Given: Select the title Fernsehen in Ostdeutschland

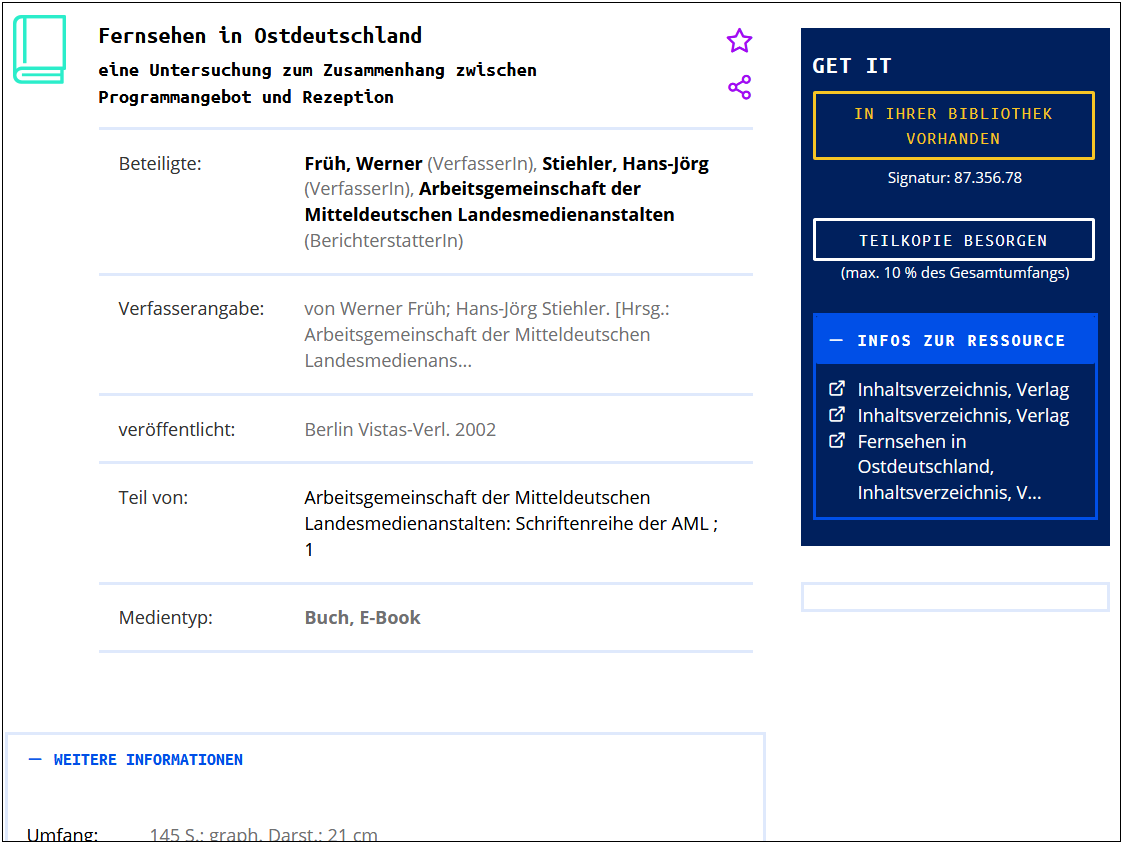Looking at the screenshot, I should pyautogui.click(x=260, y=35).
